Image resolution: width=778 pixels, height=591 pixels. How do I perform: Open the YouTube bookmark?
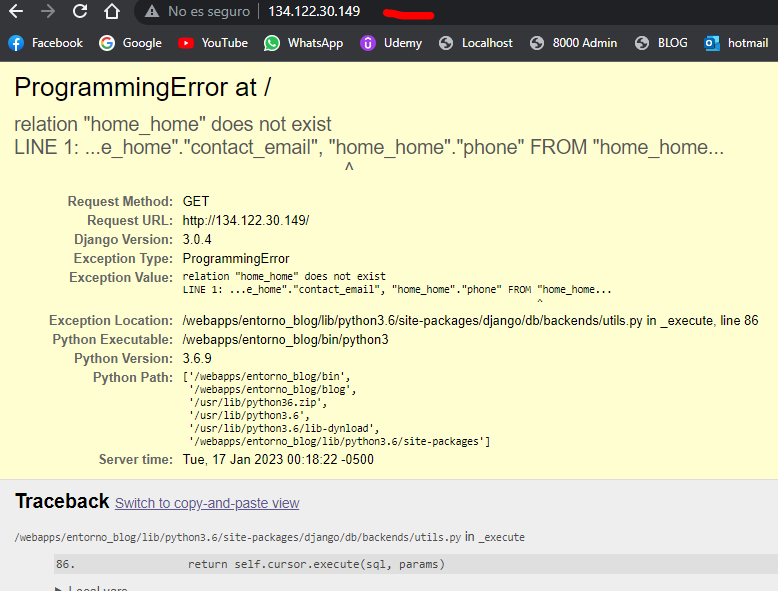pos(213,43)
